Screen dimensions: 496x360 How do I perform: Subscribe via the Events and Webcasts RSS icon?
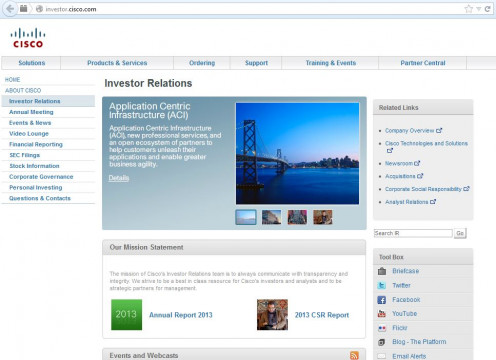pyautogui.click(x=354, y=355)
